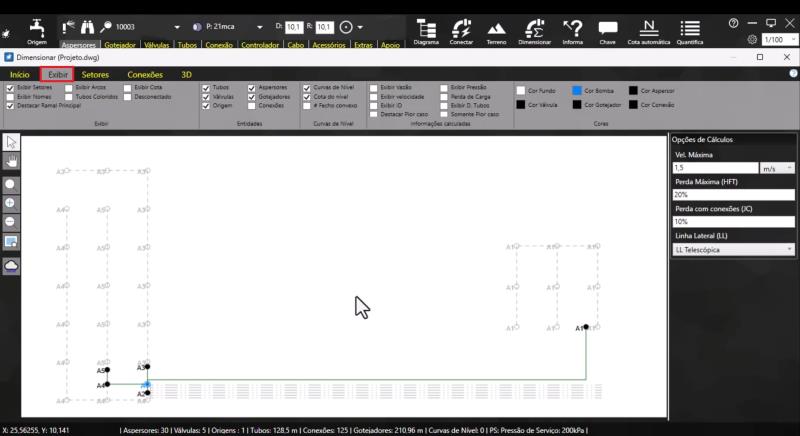Click the Perda Máxima (HFT) input field
The height and width of the screenshot is (436, 800).
(733, 194)
